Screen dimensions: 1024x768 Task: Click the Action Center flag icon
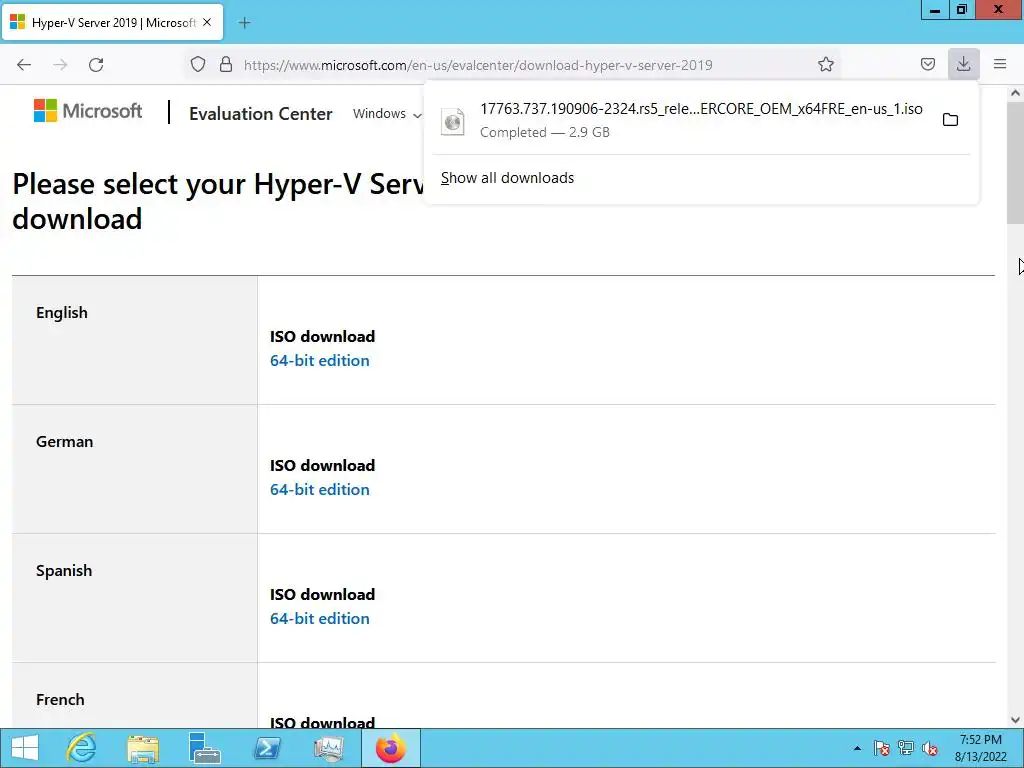click(x=882, y=748)
